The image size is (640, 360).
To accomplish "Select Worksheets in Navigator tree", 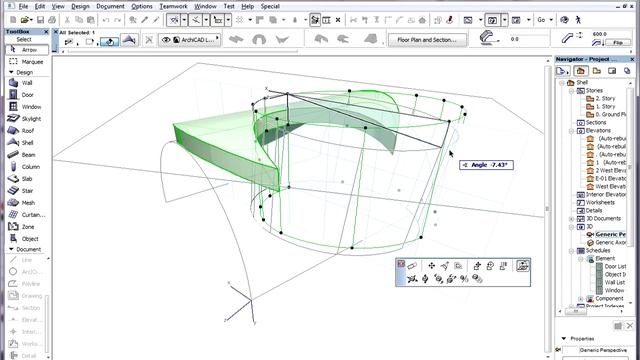I will pos(600,202).
